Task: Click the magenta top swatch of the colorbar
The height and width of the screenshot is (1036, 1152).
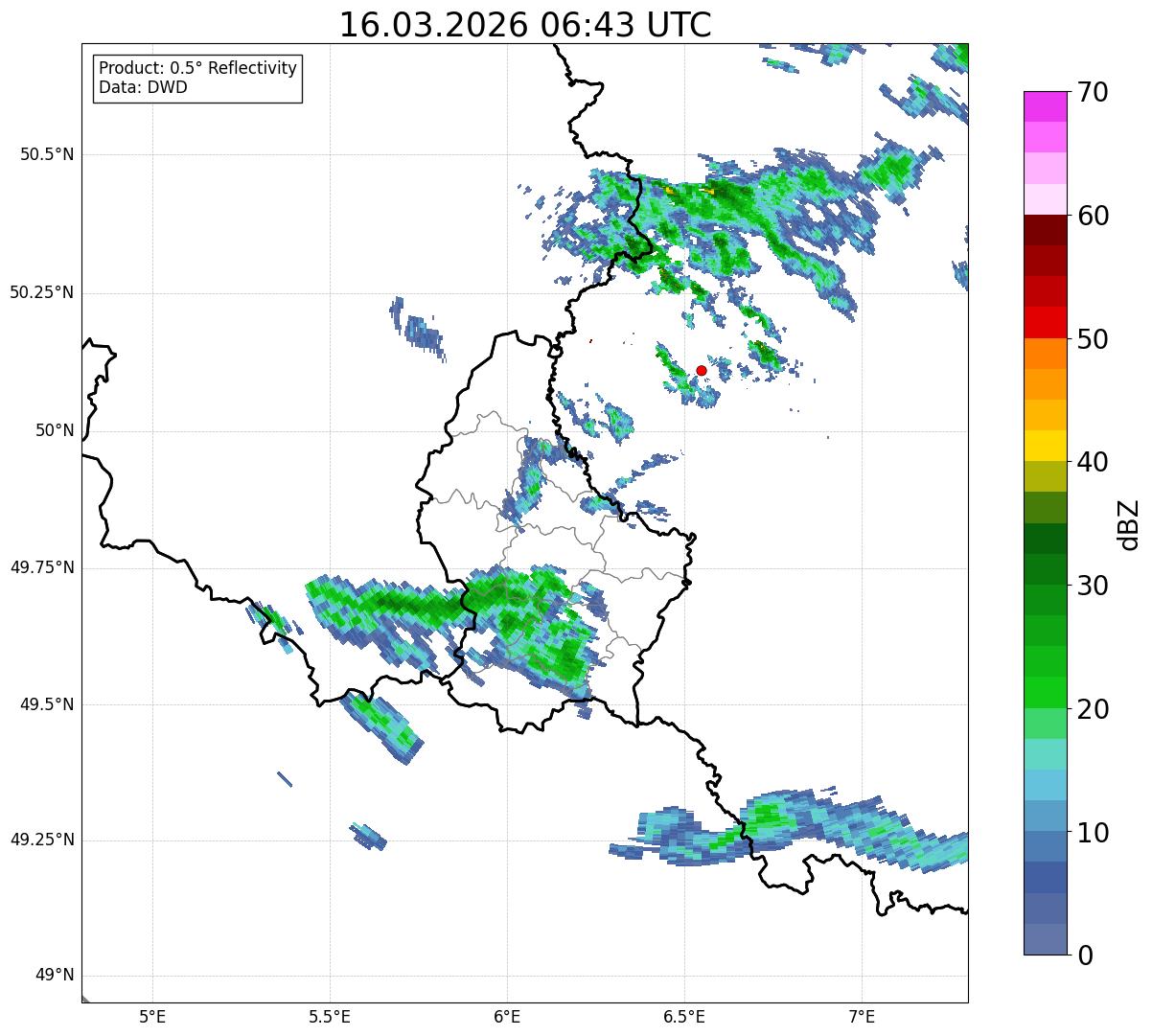Action: pyautogui.click(x=1046, y=106)
